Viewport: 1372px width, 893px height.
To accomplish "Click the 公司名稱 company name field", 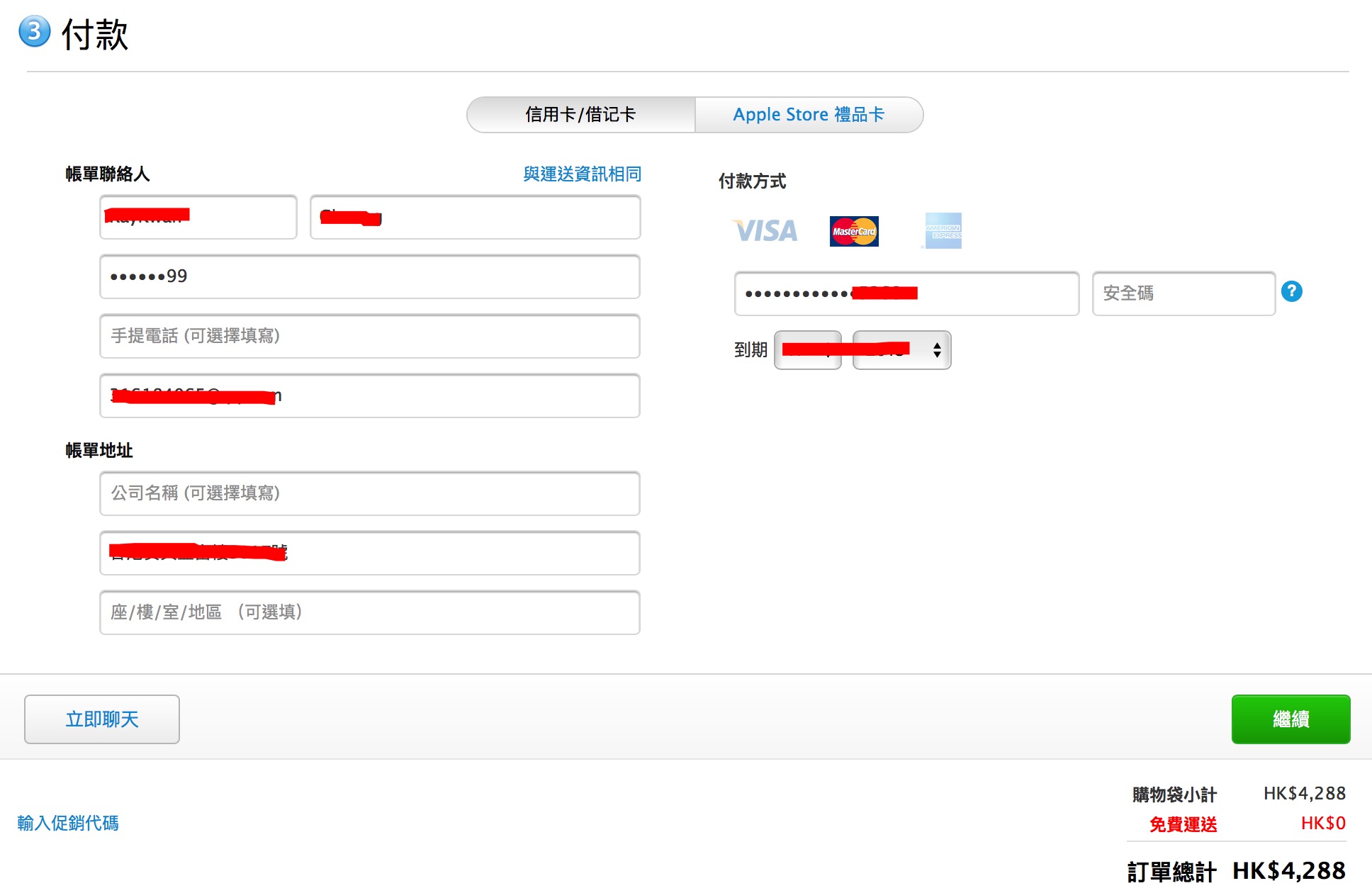I will (x=369, y=494).
